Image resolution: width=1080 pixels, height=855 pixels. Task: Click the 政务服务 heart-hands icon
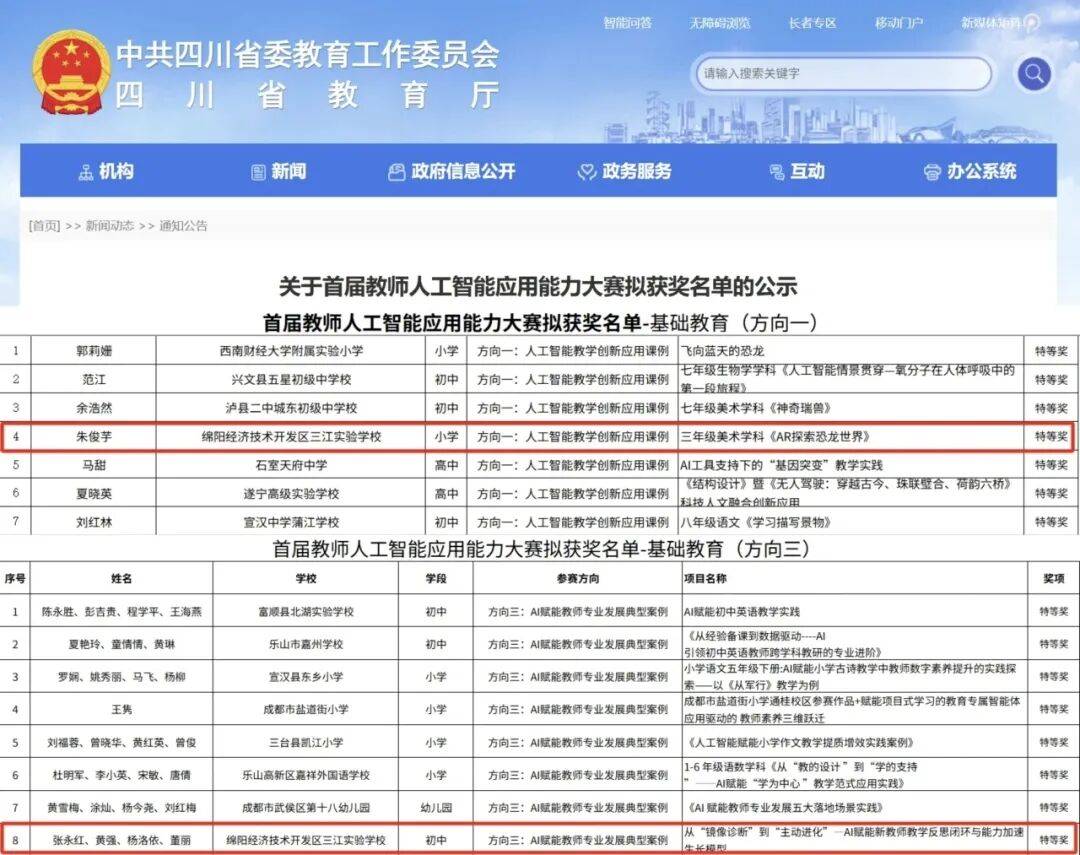click(x=587, y=172)
